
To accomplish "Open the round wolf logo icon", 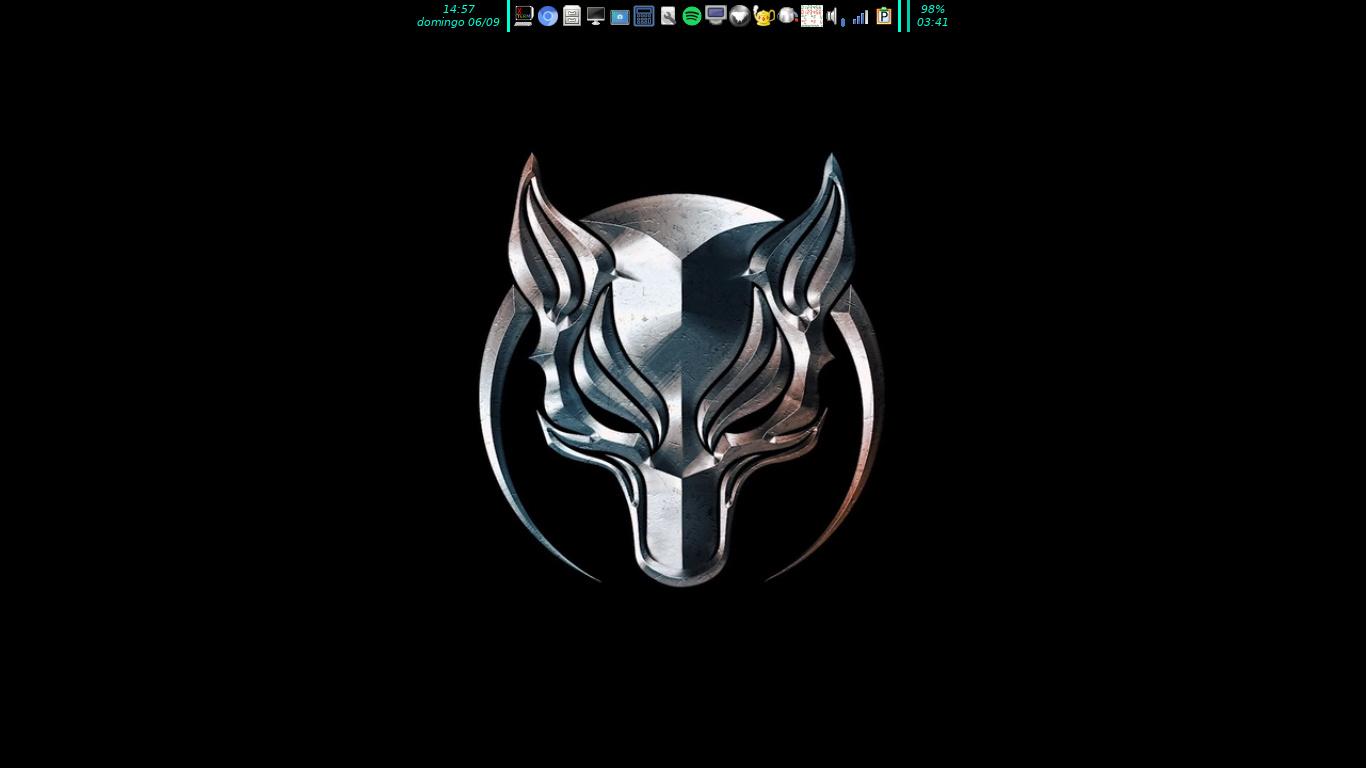I will (x=739, y=16).
